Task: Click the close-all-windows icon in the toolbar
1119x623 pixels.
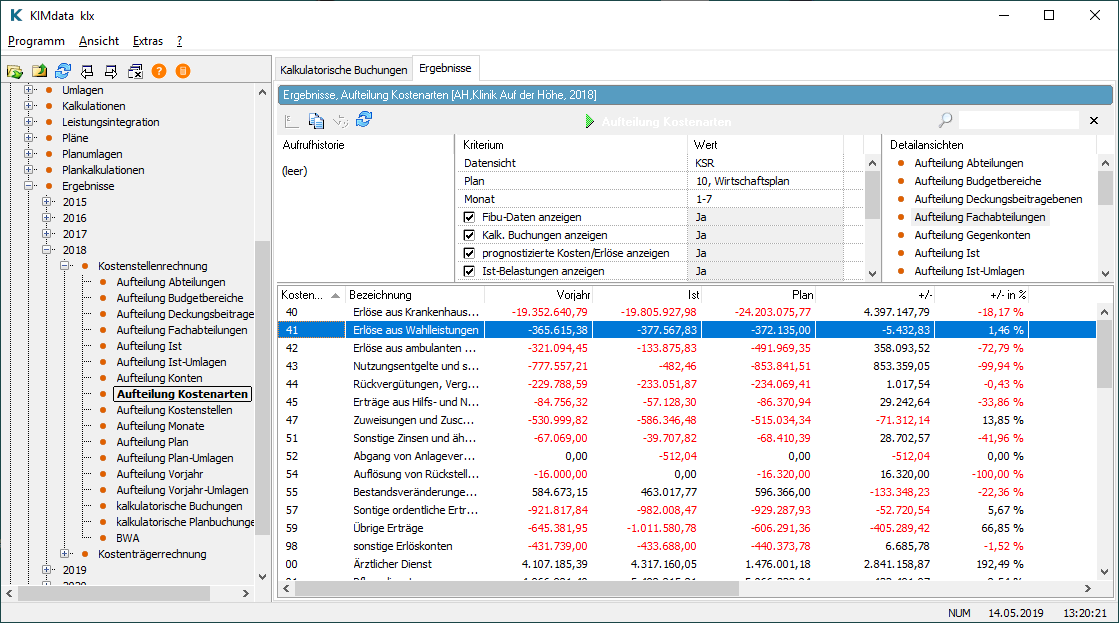Action: (135, 72)
